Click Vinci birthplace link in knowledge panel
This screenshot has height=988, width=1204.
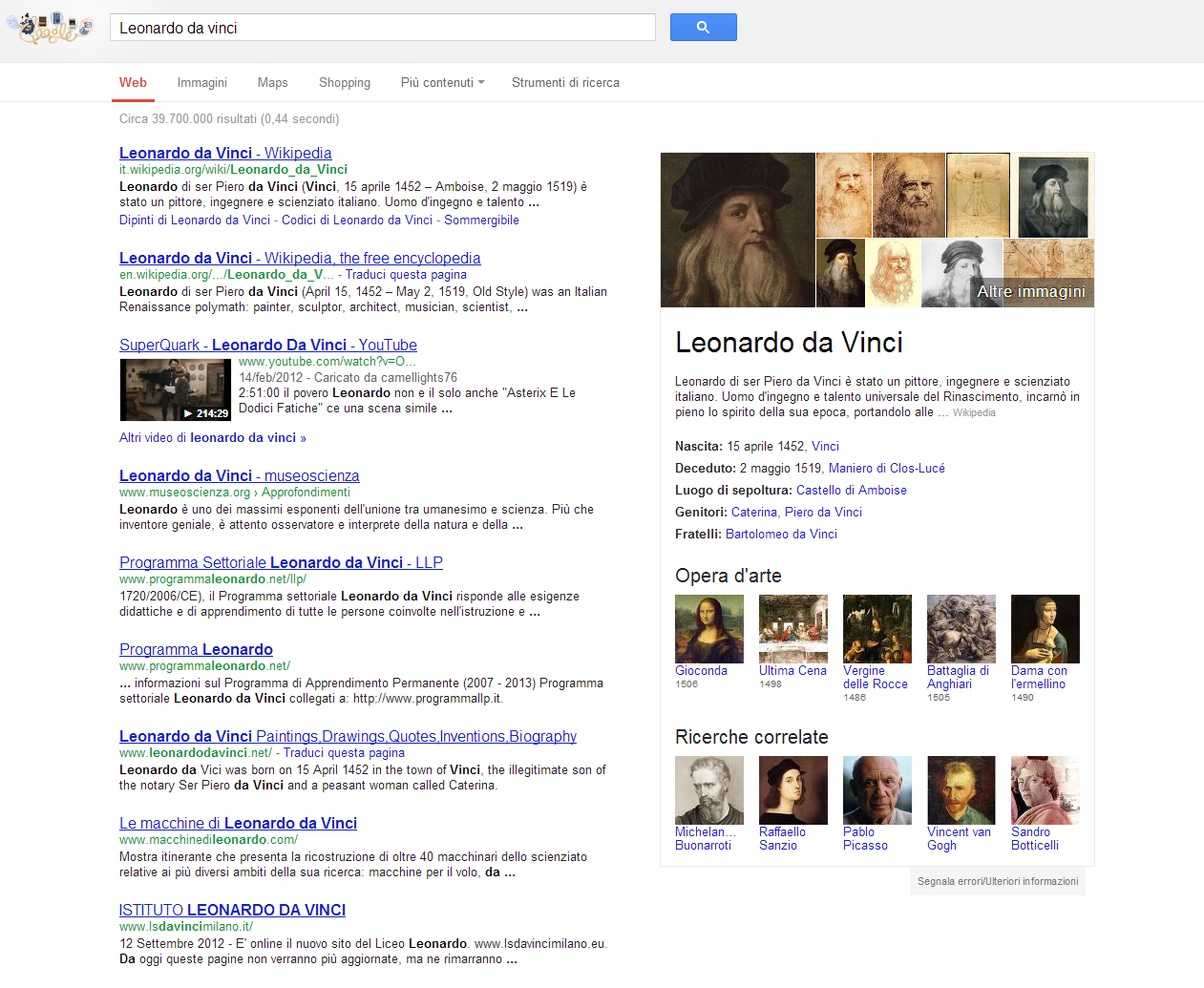tap(825, 446)
